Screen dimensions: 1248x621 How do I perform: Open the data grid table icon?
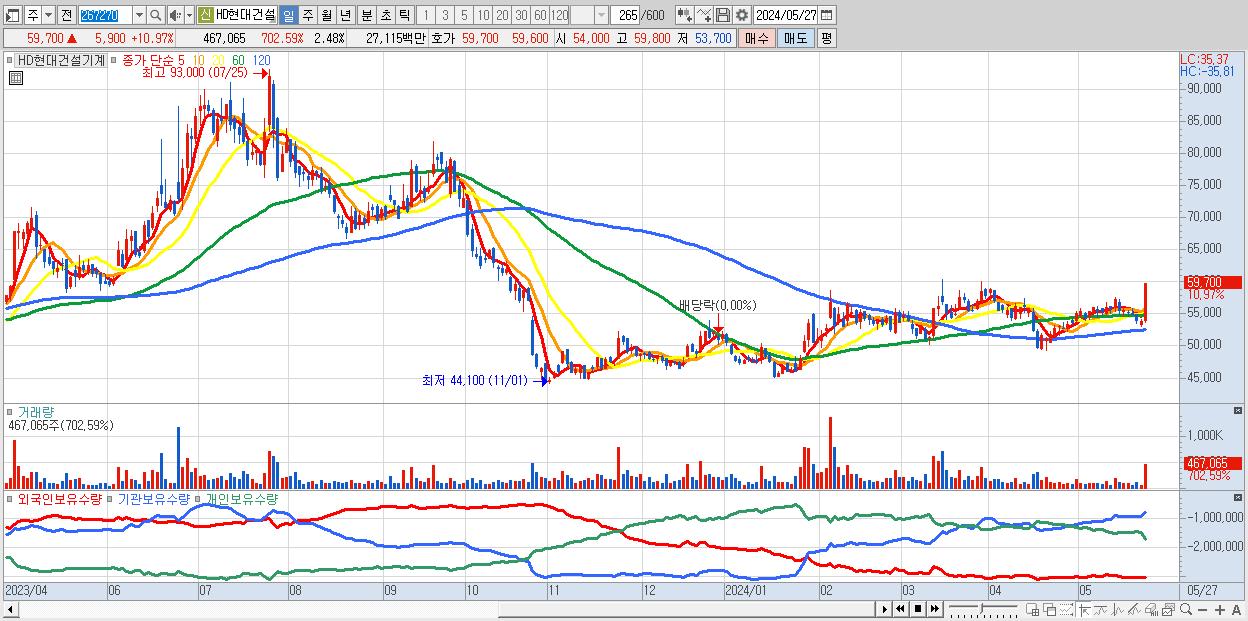(x=15, y=77)
